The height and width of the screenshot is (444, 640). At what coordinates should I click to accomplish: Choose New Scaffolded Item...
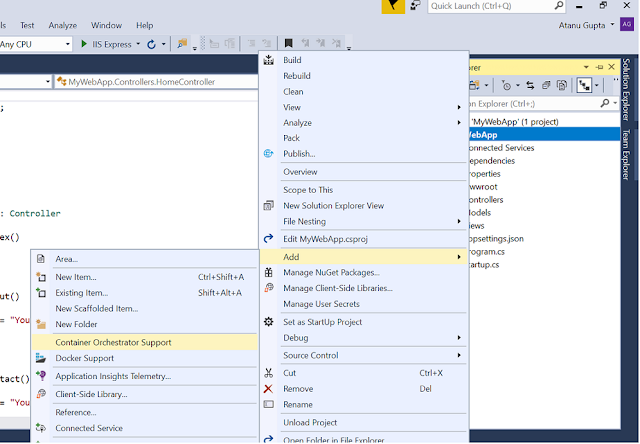coord(144,309)
